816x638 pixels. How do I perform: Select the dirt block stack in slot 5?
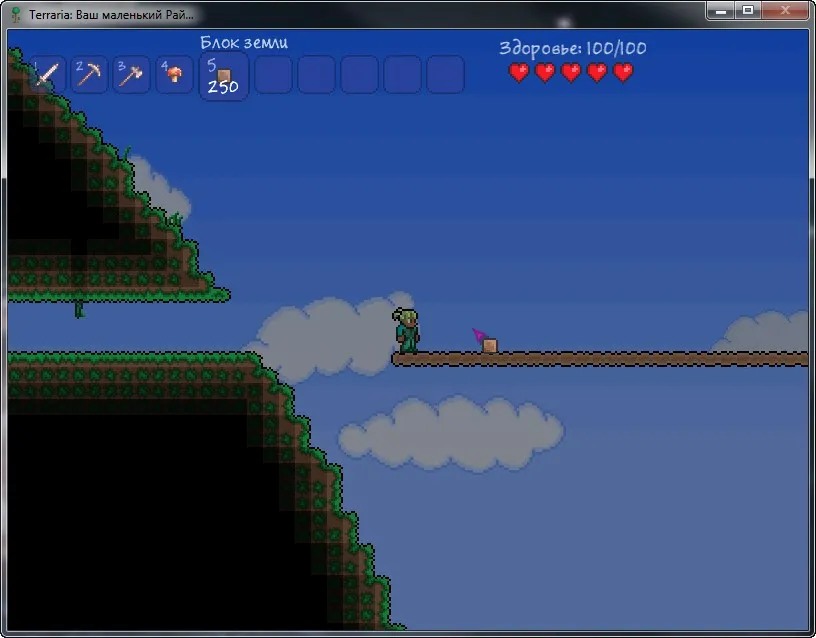tap(224, 76)
